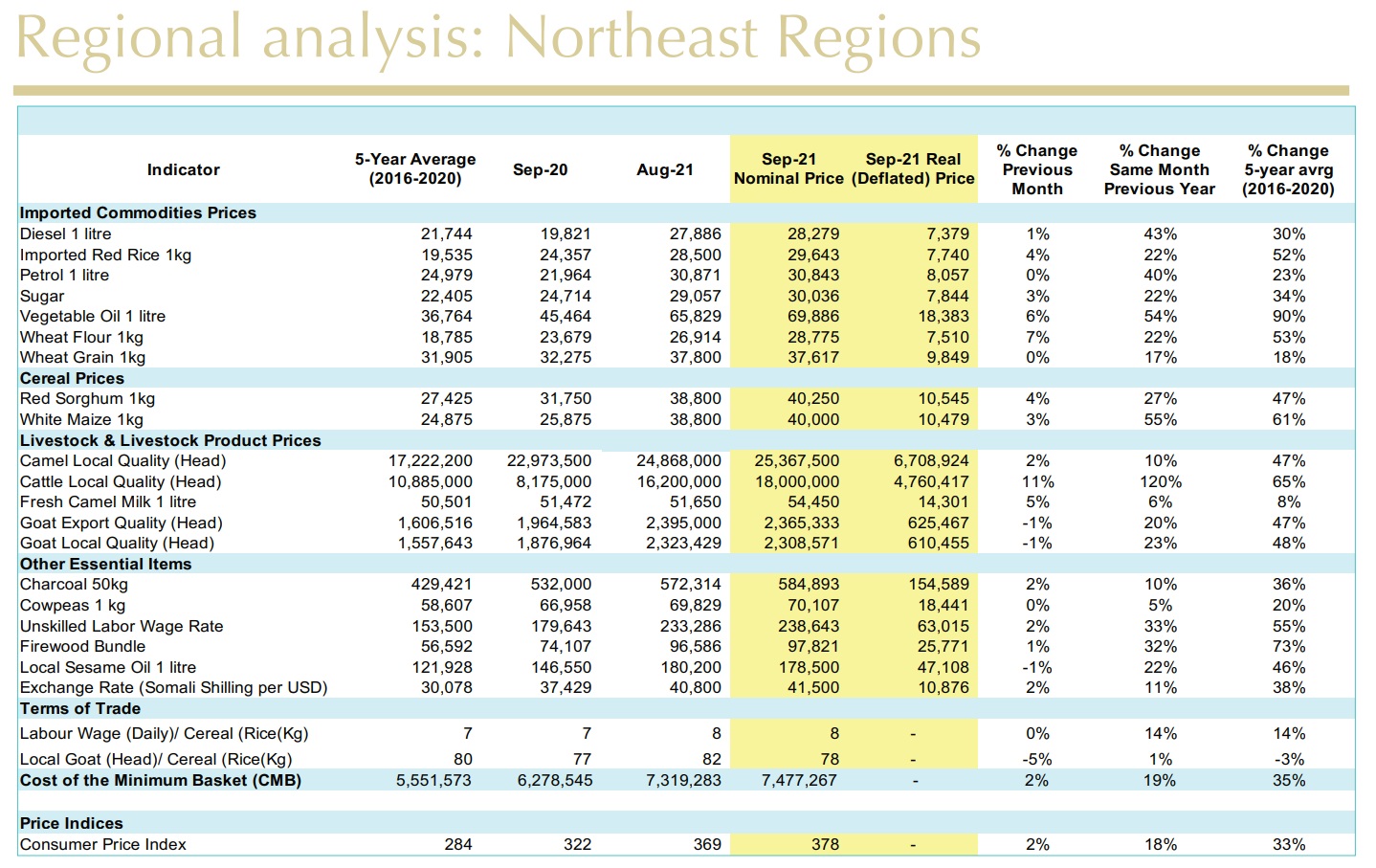Image resolution: width=1376 pixels, height=868 pixels.
Task: Click the 'Regional analysis: Northeast Regions' title
Action: 498,40
